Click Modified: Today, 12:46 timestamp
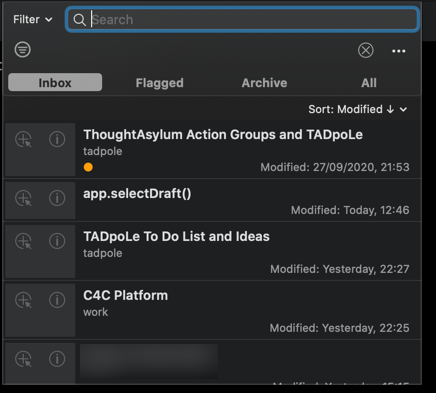This screenshot has width=436, height=393. [x=350, y=210]
